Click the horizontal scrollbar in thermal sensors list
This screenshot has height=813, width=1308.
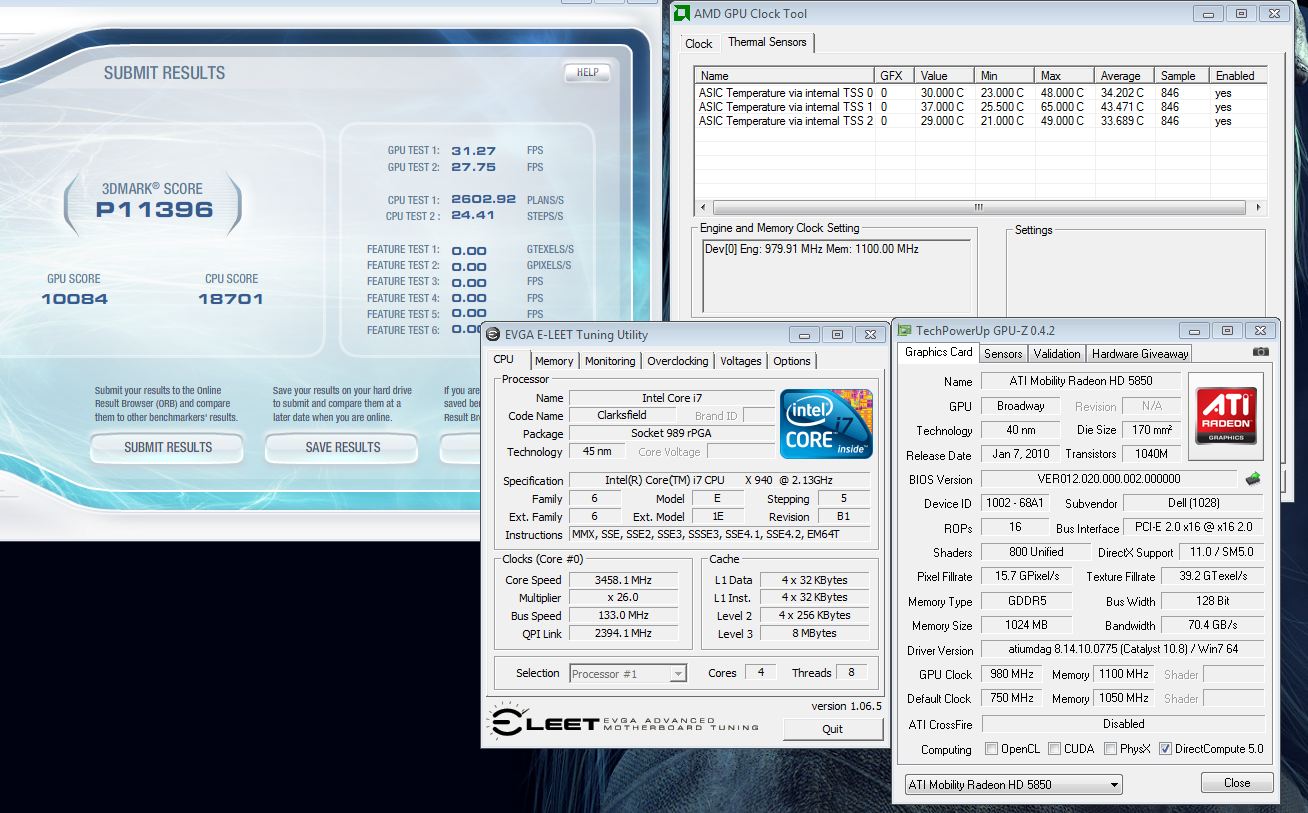(x=978, y=208)
